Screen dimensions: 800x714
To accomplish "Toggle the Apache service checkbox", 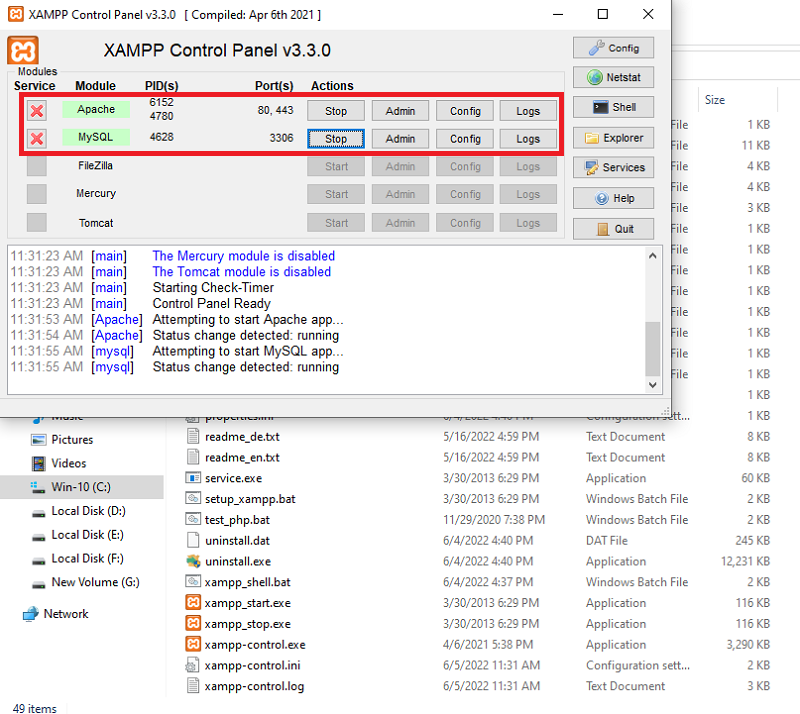I will [37, 111].
